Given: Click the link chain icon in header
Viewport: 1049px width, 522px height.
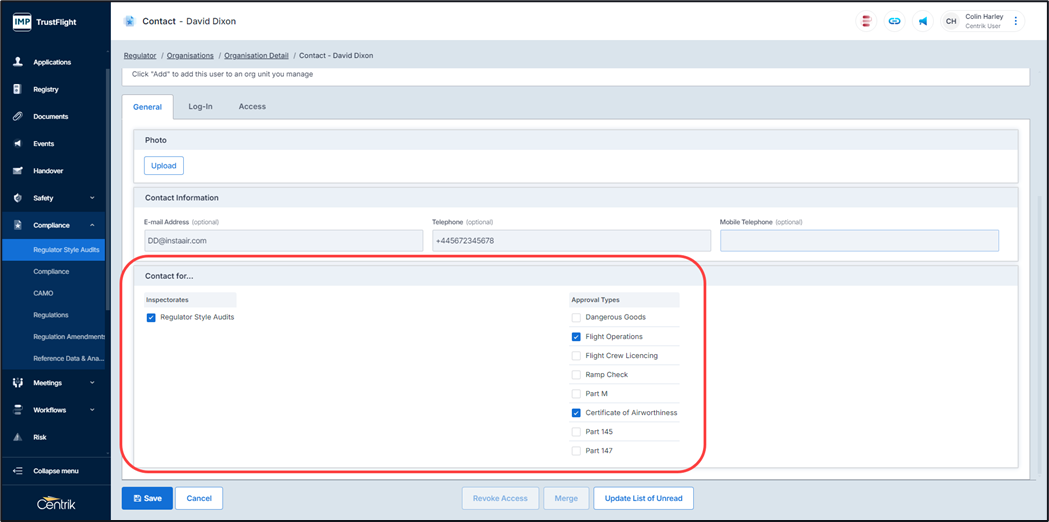Looking at the screenshot, I should (x=894, y=21).
